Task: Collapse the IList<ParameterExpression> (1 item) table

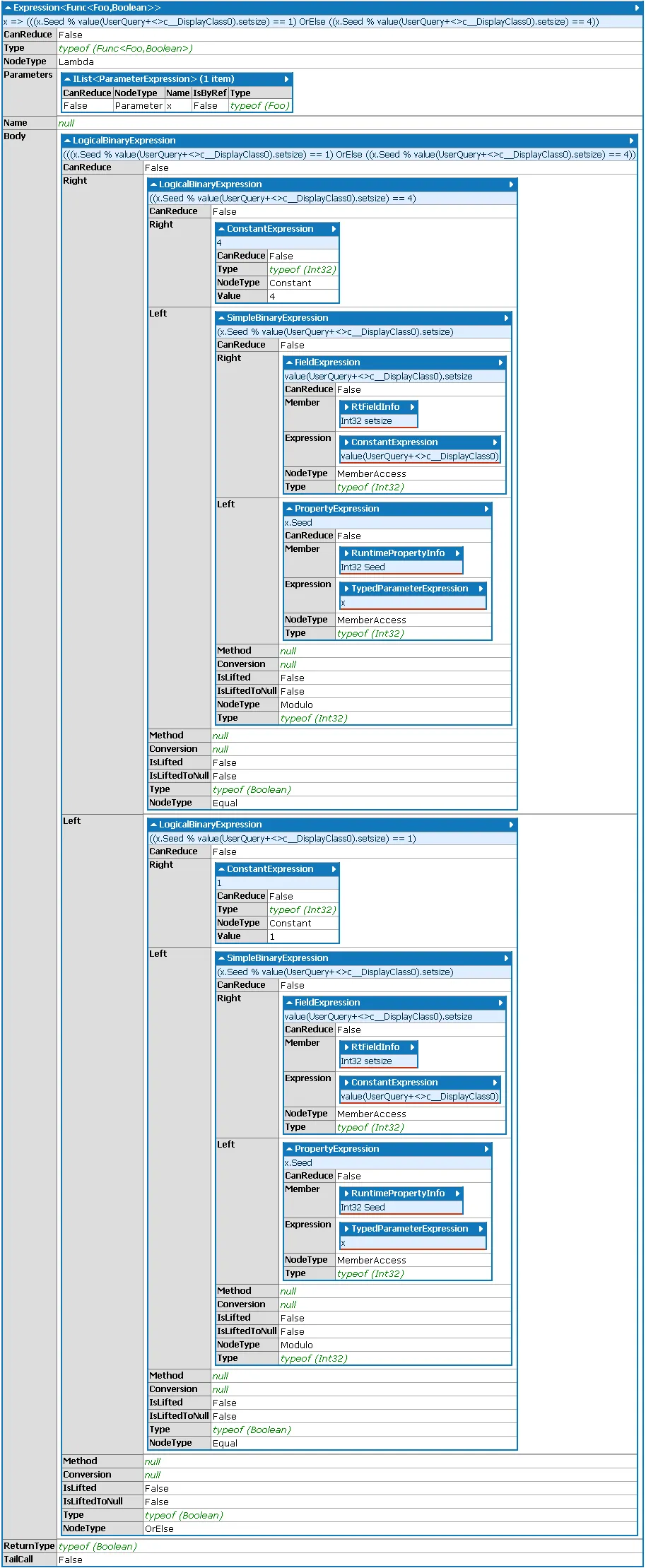Action: point(67,79)
